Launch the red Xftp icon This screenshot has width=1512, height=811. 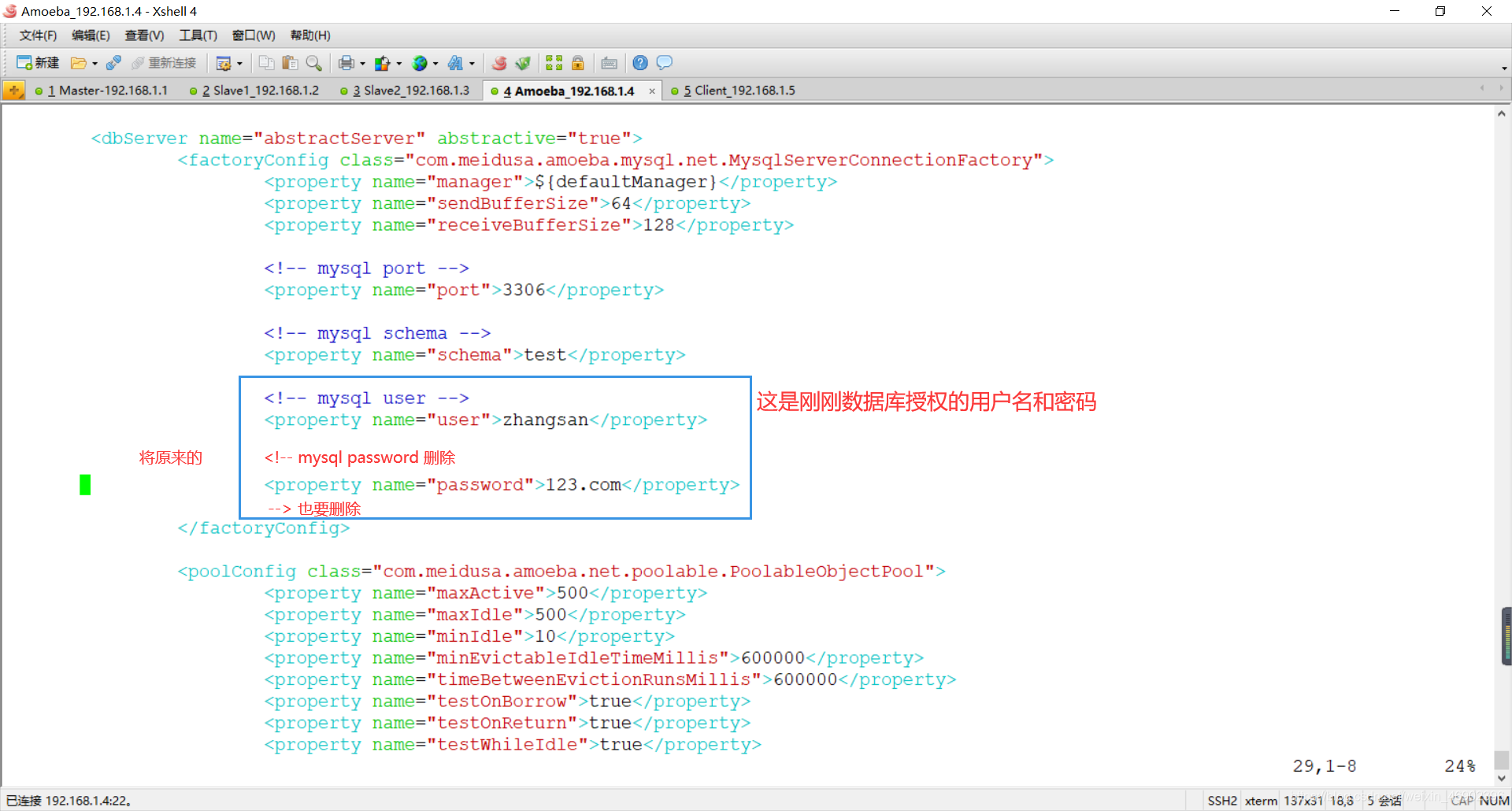(499, 63)
